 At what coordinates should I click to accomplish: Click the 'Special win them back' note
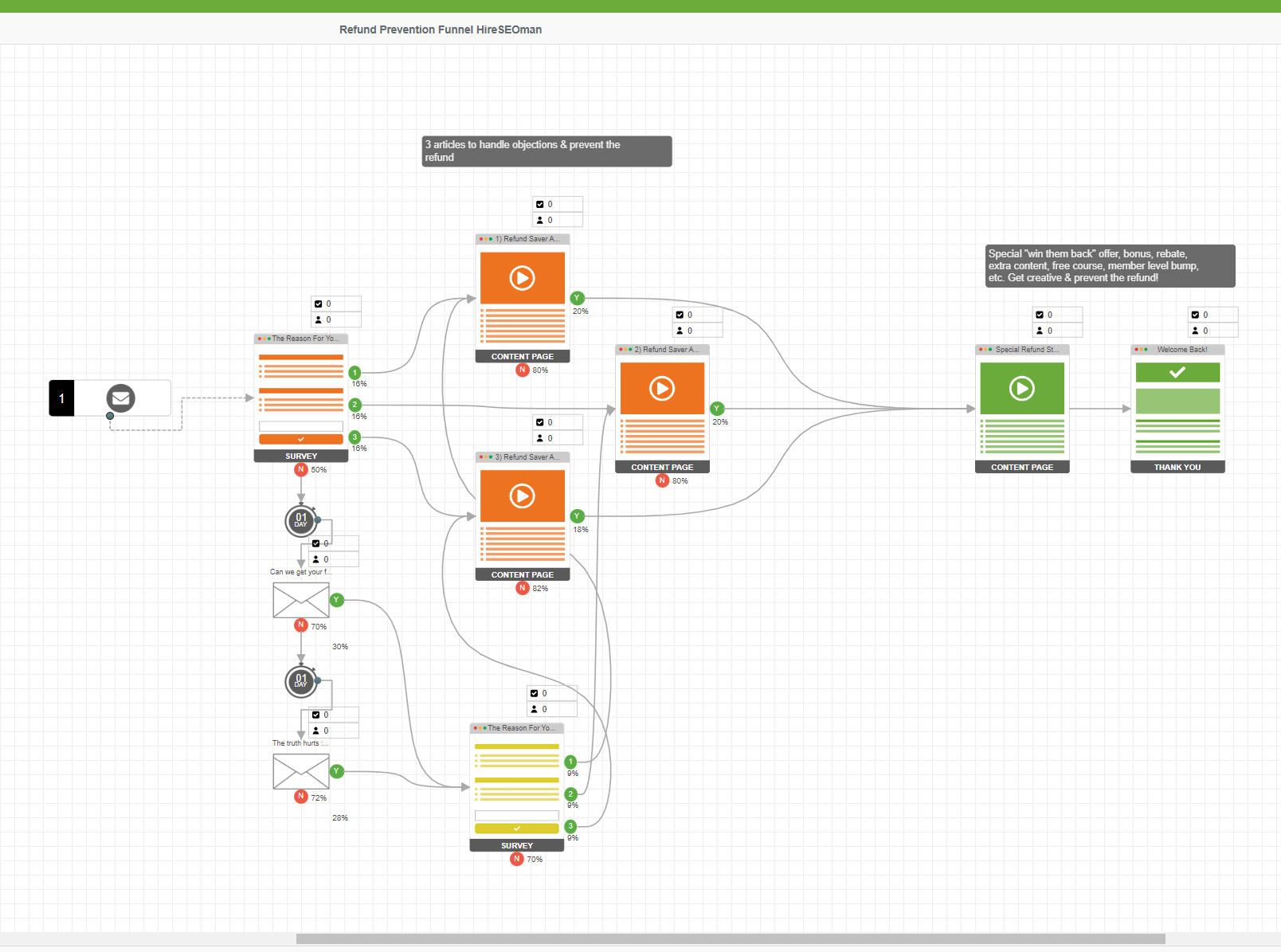pyautogui.click(x=1109, y=266)
